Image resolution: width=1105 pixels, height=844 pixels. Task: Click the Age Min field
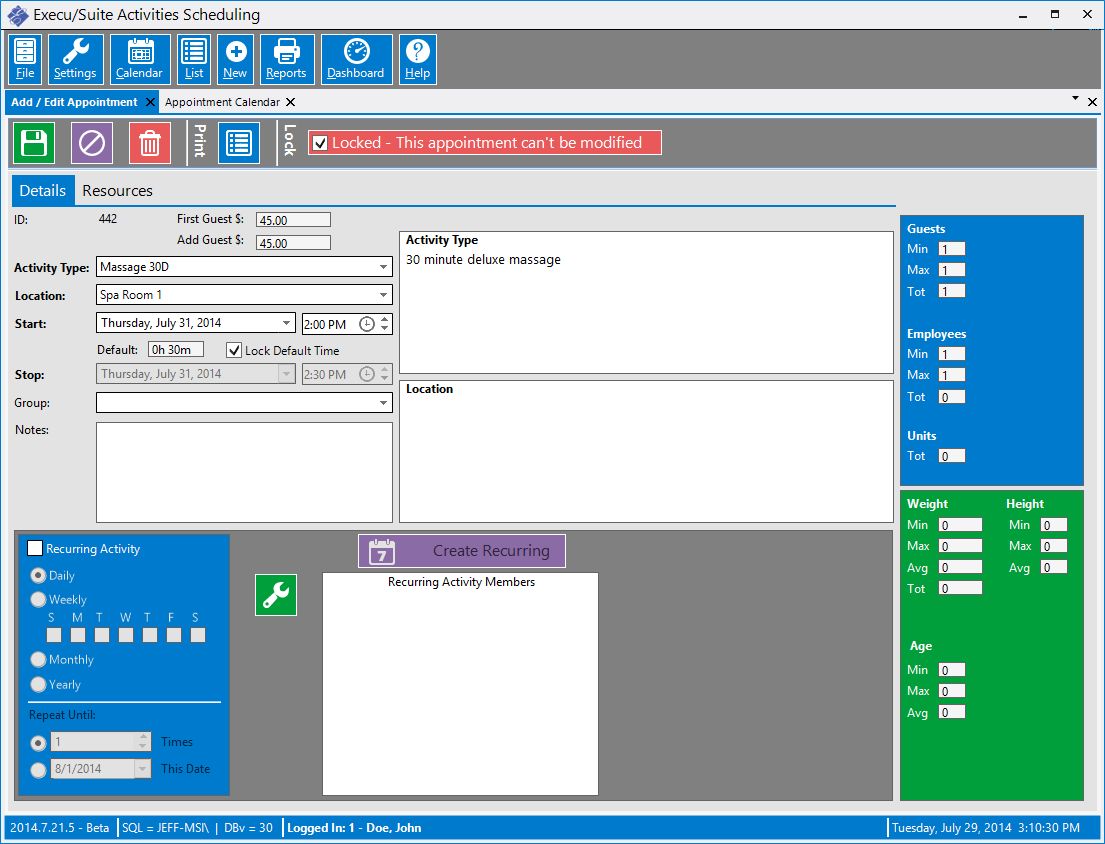point(951,670)
